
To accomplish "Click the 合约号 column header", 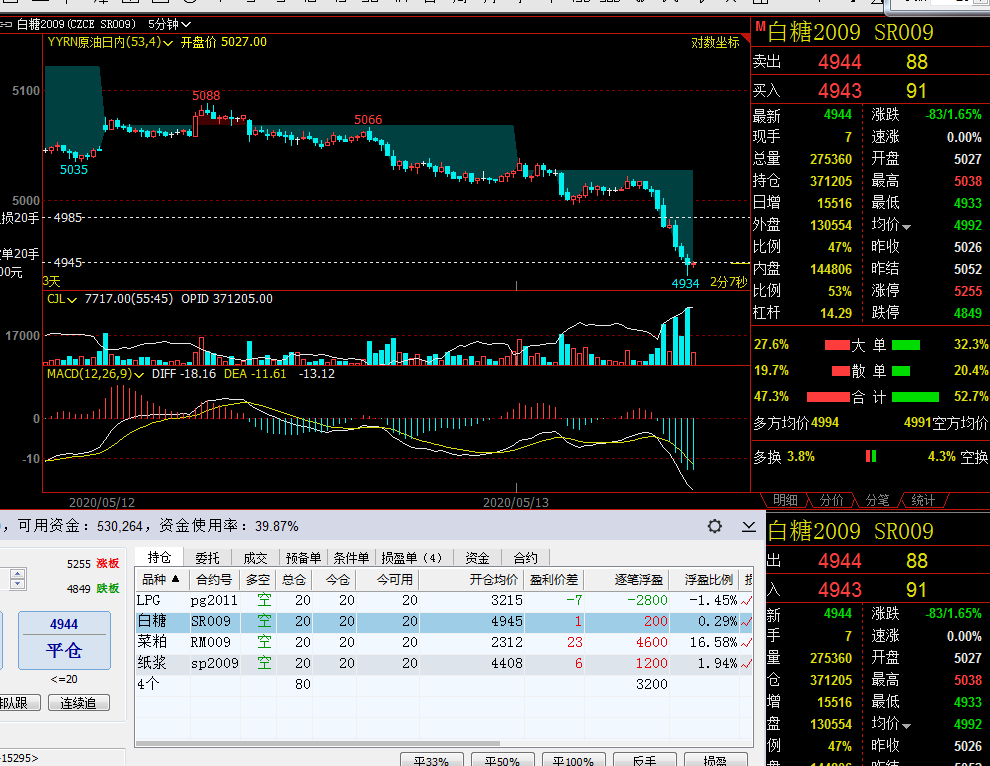I will [x=214, y=579].
